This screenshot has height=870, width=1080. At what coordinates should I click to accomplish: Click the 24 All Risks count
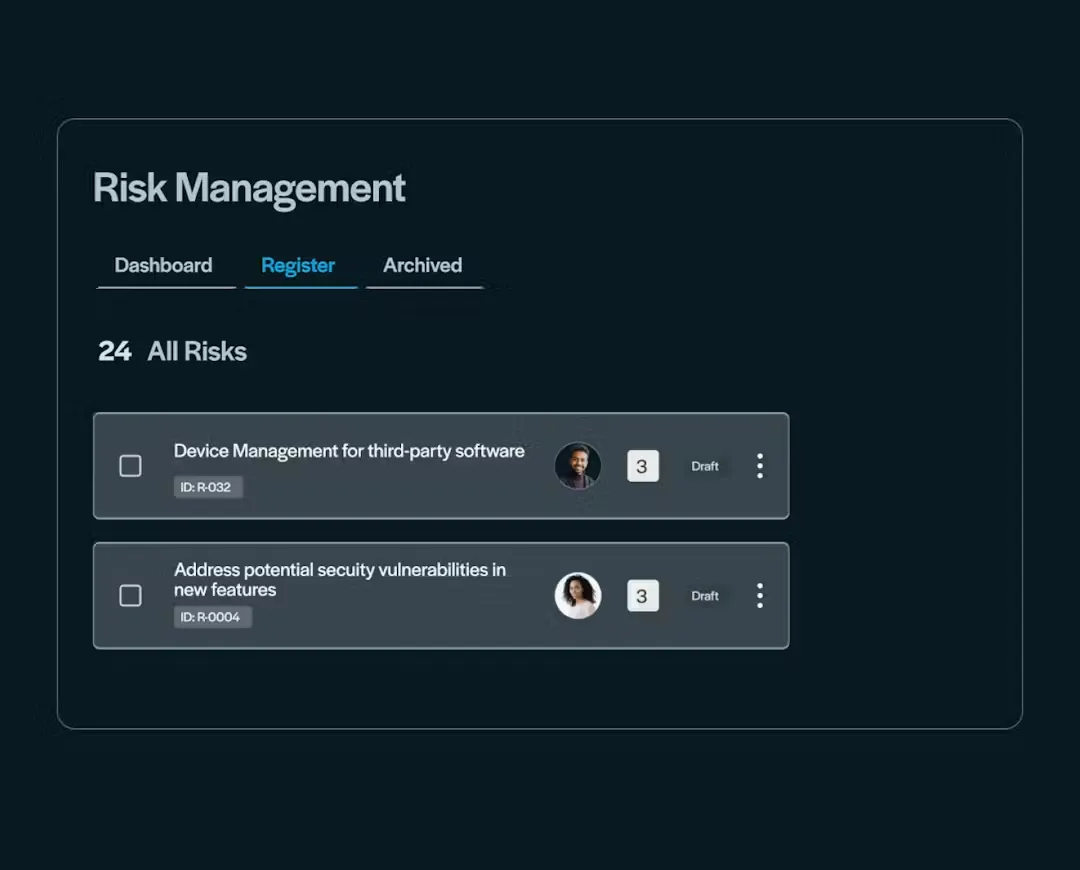point(172,351)
